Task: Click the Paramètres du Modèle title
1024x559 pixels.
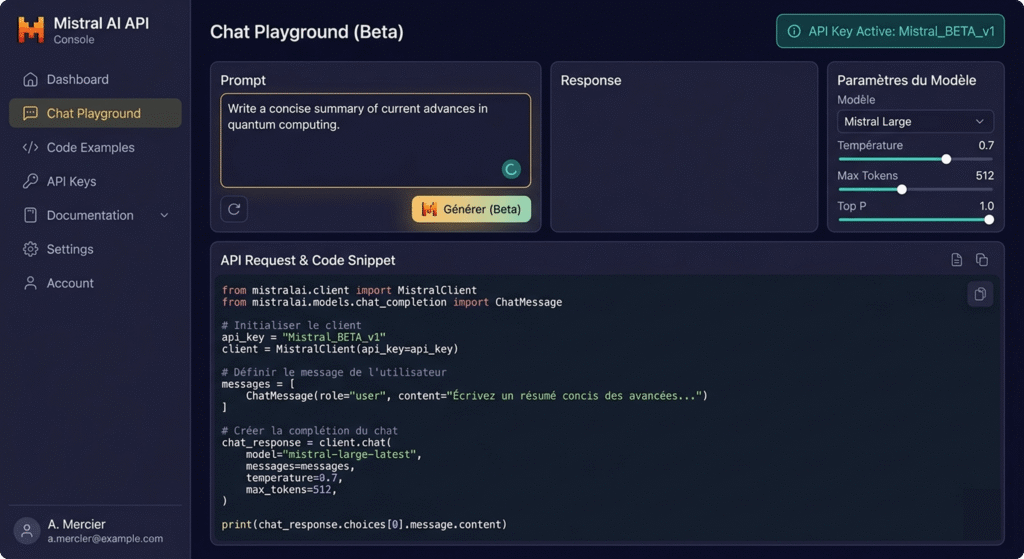Action: click(906, 80)
